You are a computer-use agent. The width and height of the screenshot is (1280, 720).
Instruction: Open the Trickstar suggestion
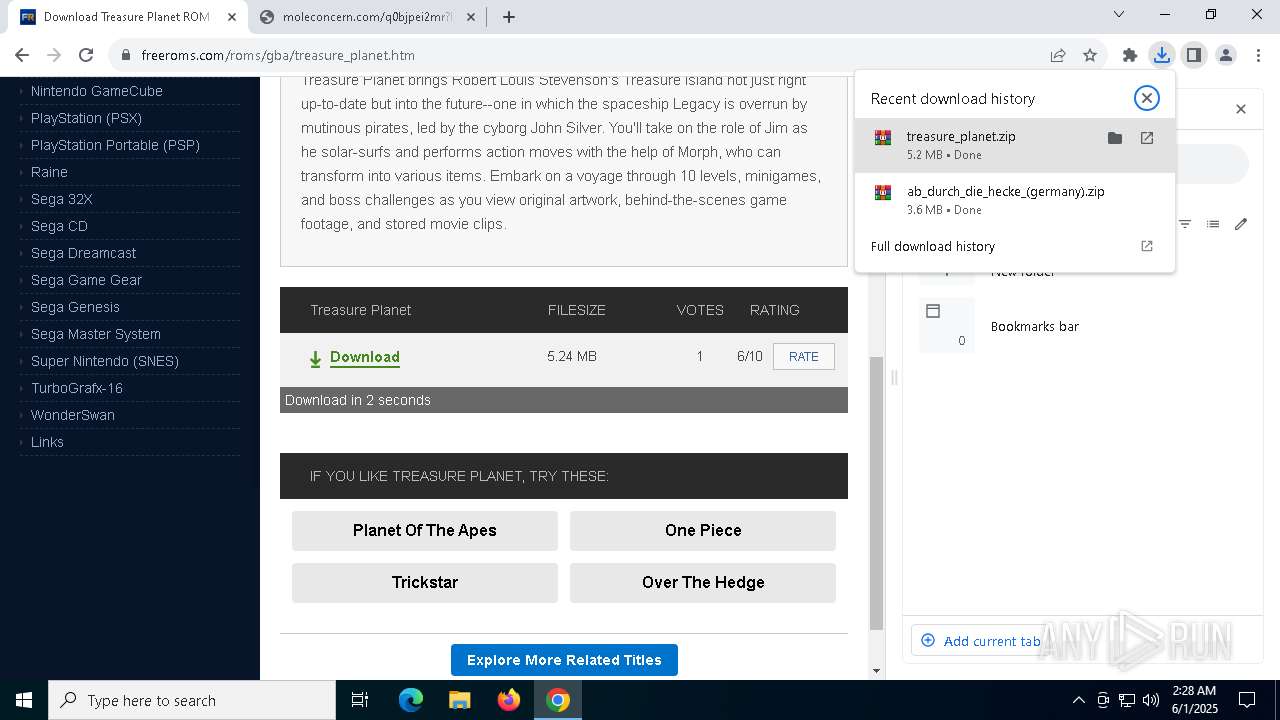click(425, 582)
